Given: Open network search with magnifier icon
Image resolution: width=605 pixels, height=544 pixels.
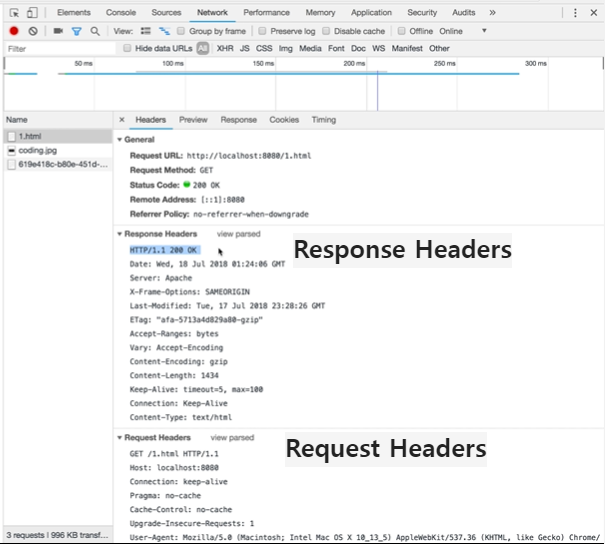Looking at the screenshot, I should coord(95,31).
